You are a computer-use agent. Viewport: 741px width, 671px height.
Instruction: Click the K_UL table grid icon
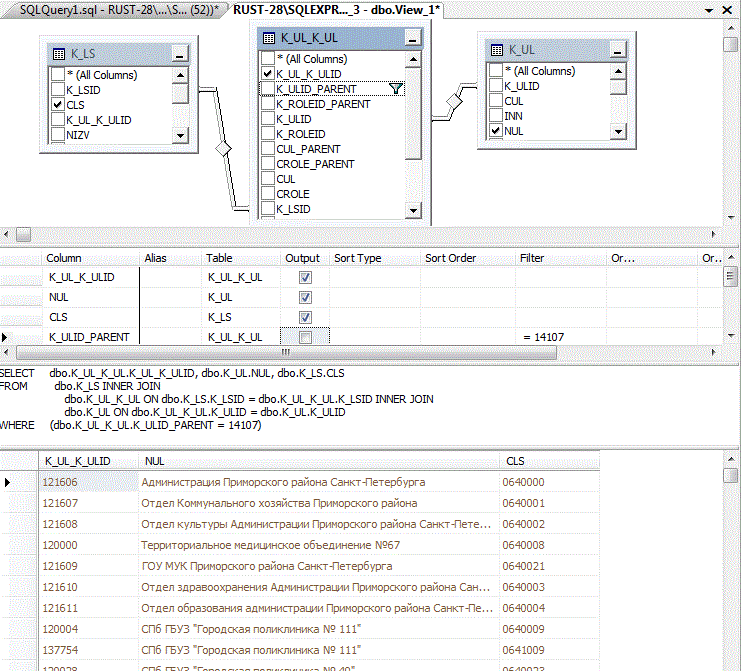(x=497, y=50)
